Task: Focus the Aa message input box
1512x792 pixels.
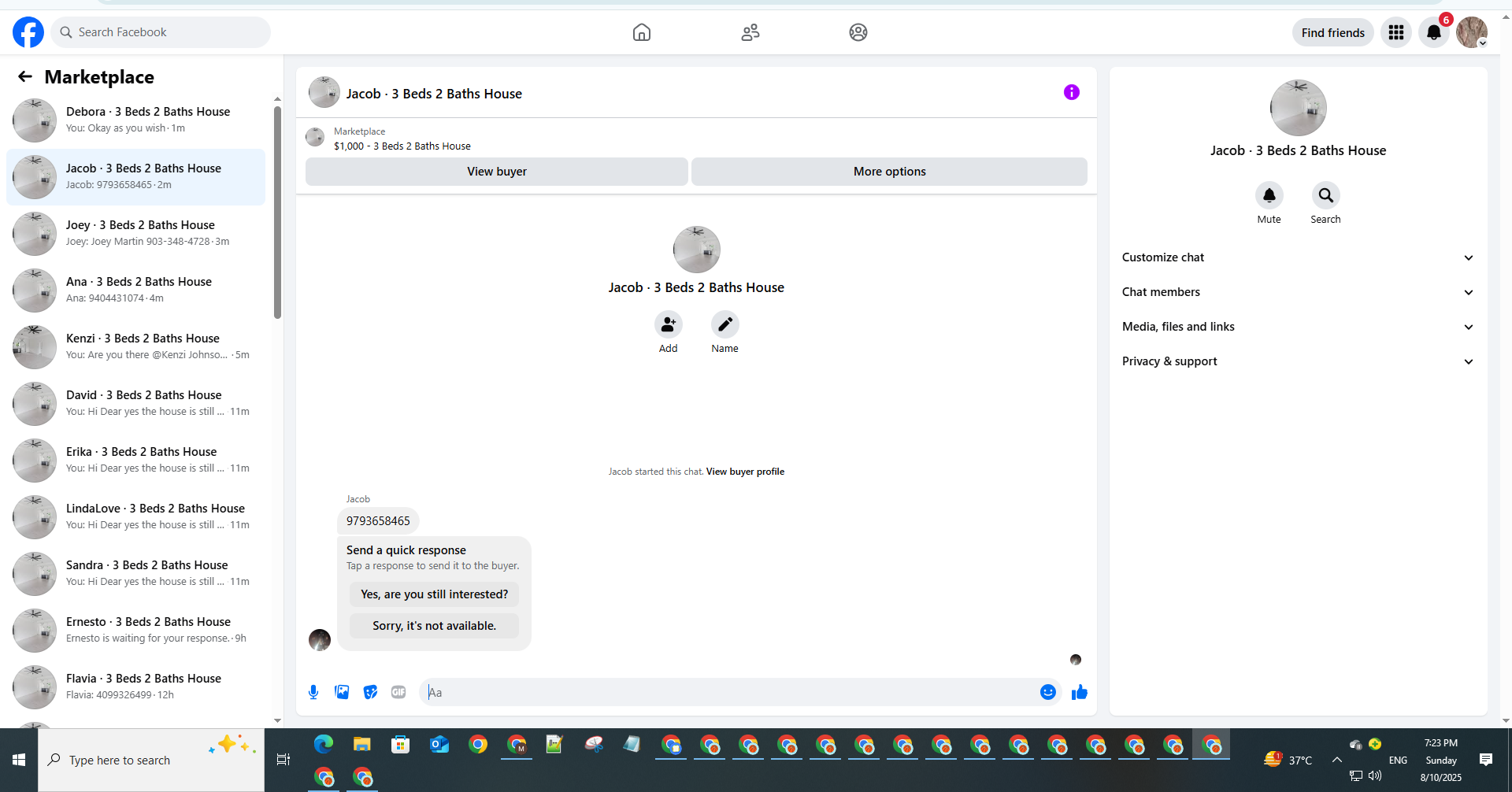Action: 729,692
